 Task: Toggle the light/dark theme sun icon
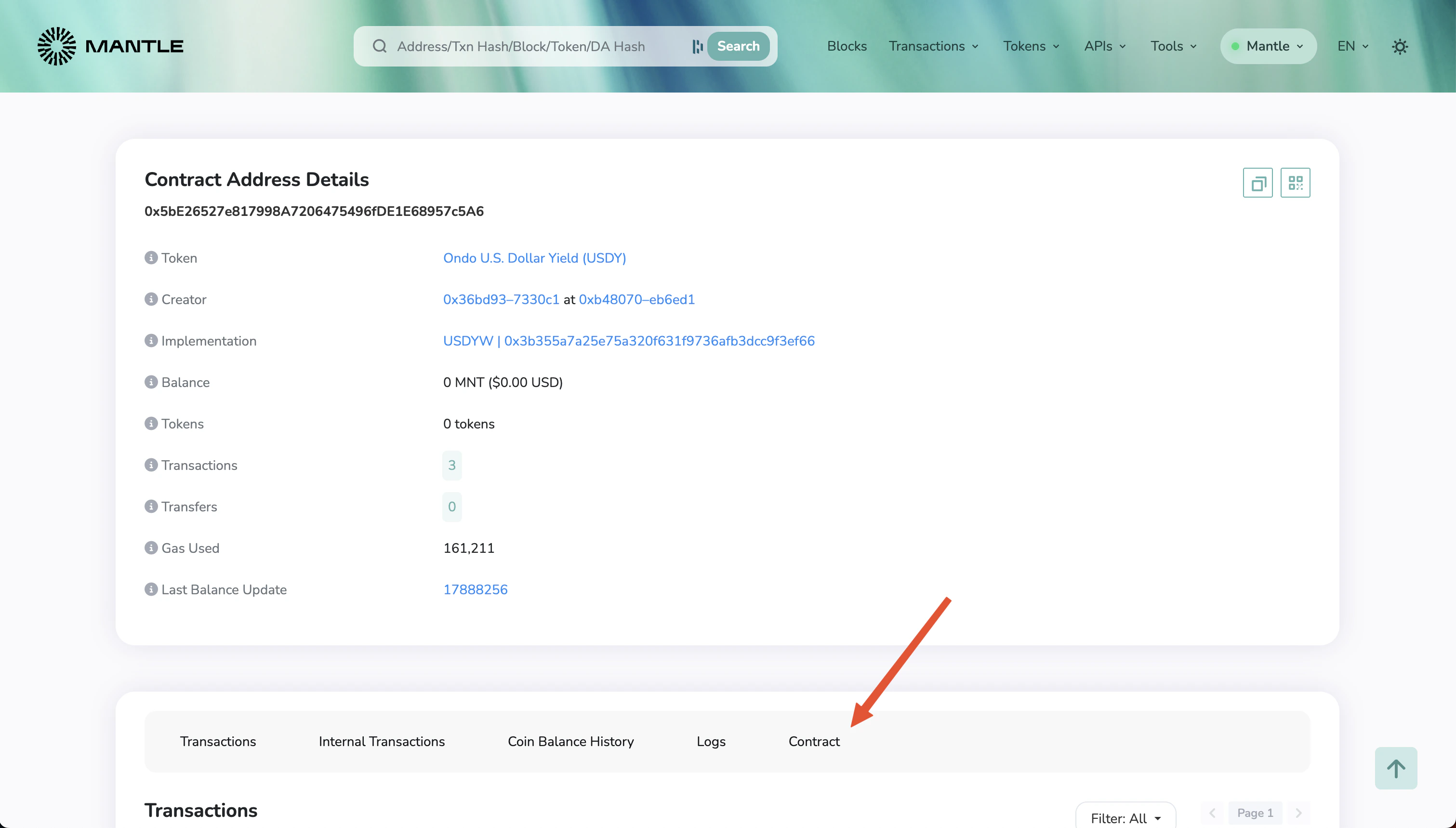1400,47
